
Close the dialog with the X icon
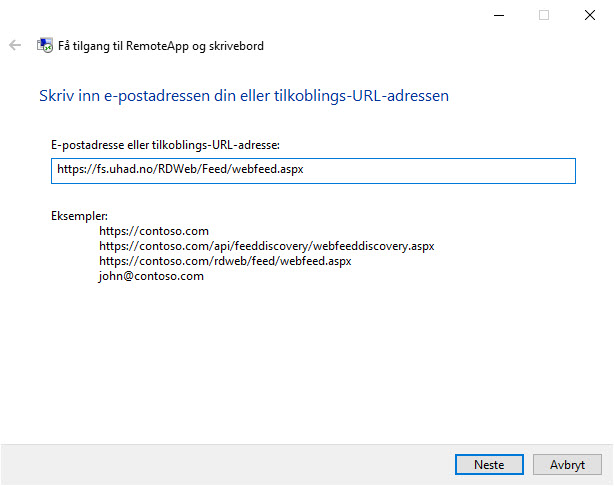coord(590,15)
